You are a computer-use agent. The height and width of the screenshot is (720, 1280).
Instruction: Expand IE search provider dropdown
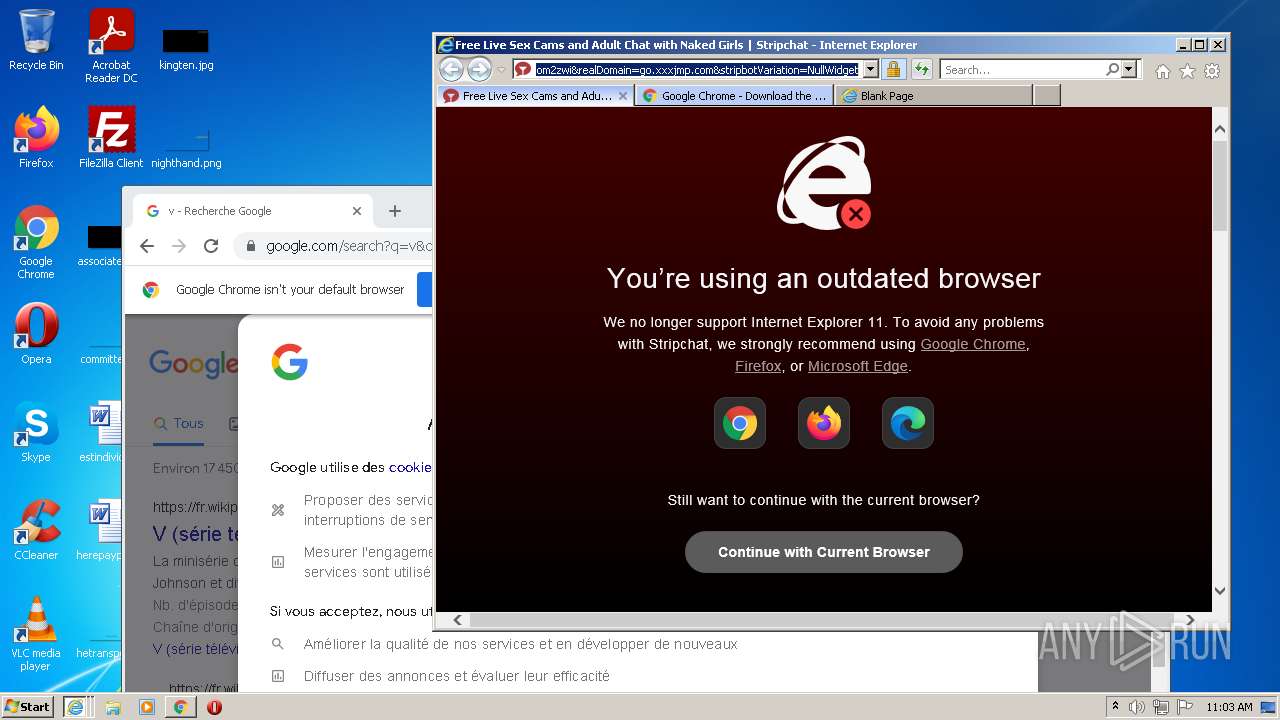coord(1129,69)
